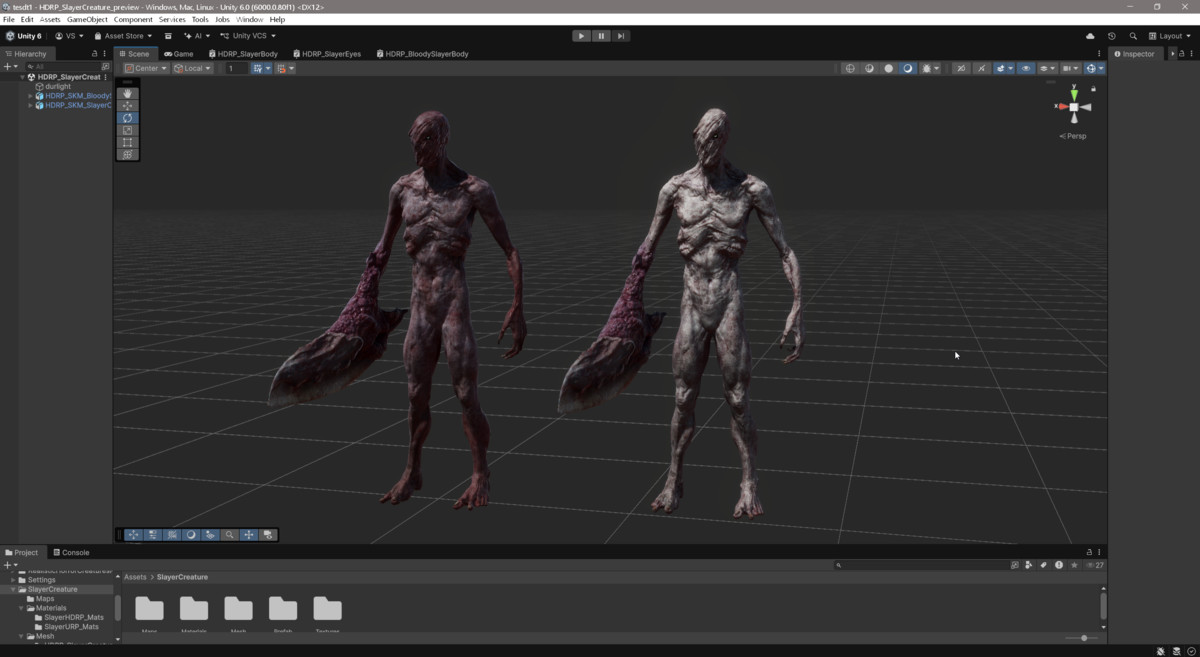Click the circular icon in the bottom overlay toolbar
1200x657 pixels.
coord(191,535)
